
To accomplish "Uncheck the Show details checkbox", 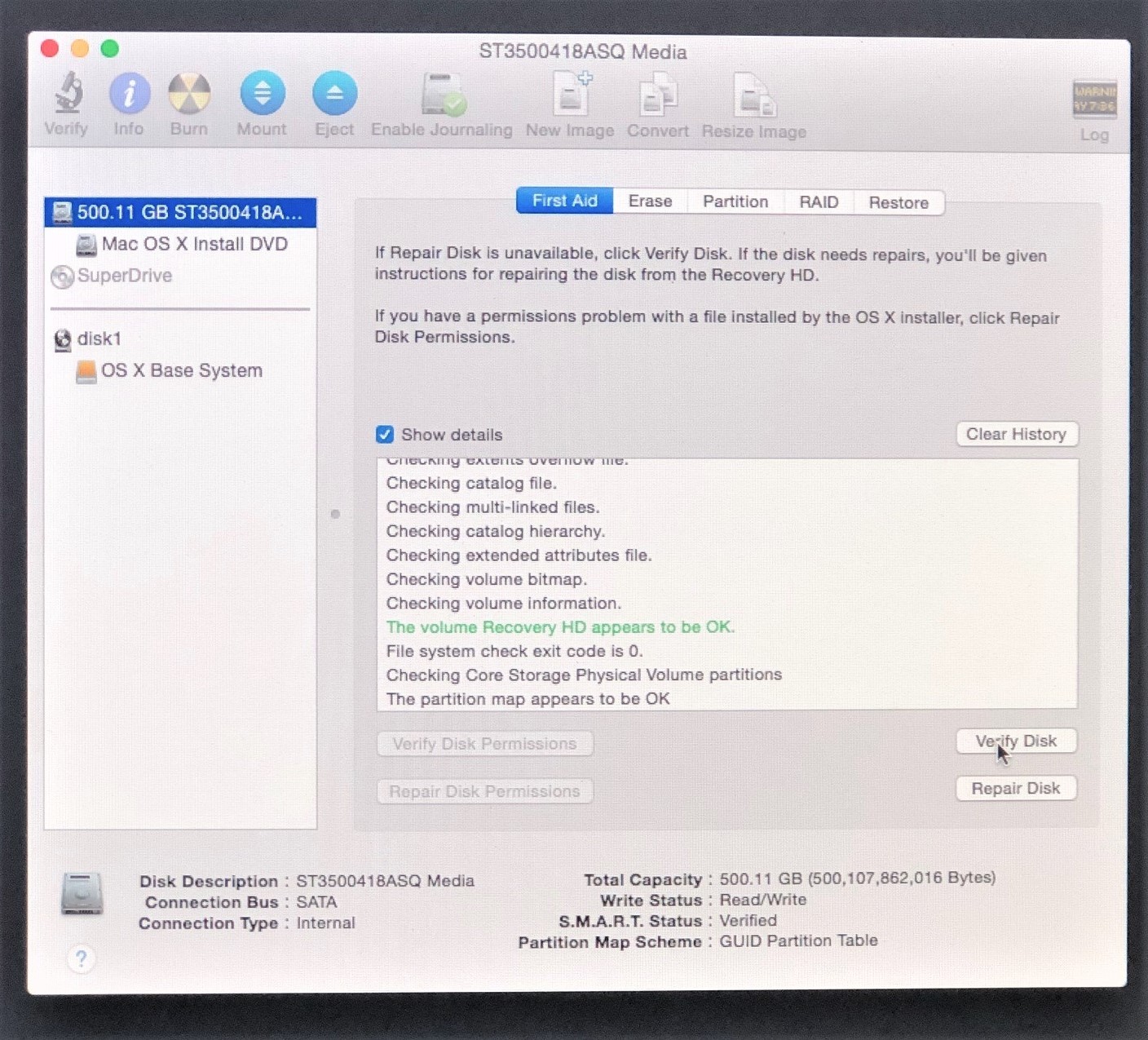I will (385, 434).
